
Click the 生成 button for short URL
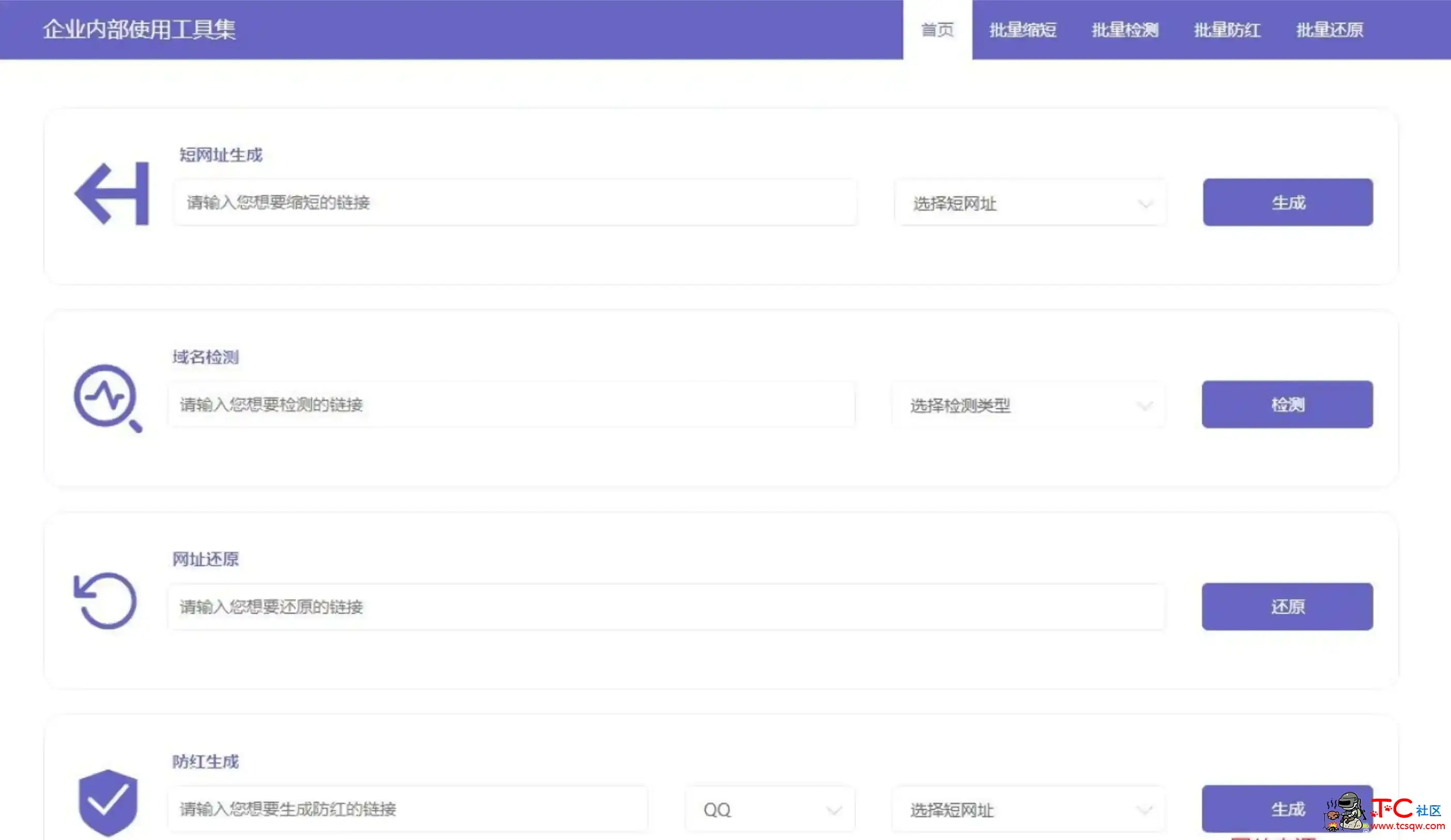1288,202
